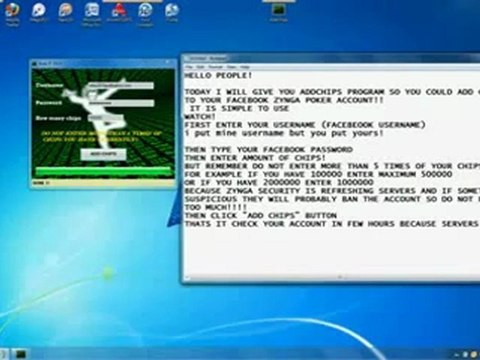Click the line IT IS SIMPLE TO USE

click(x=239, y=108)
